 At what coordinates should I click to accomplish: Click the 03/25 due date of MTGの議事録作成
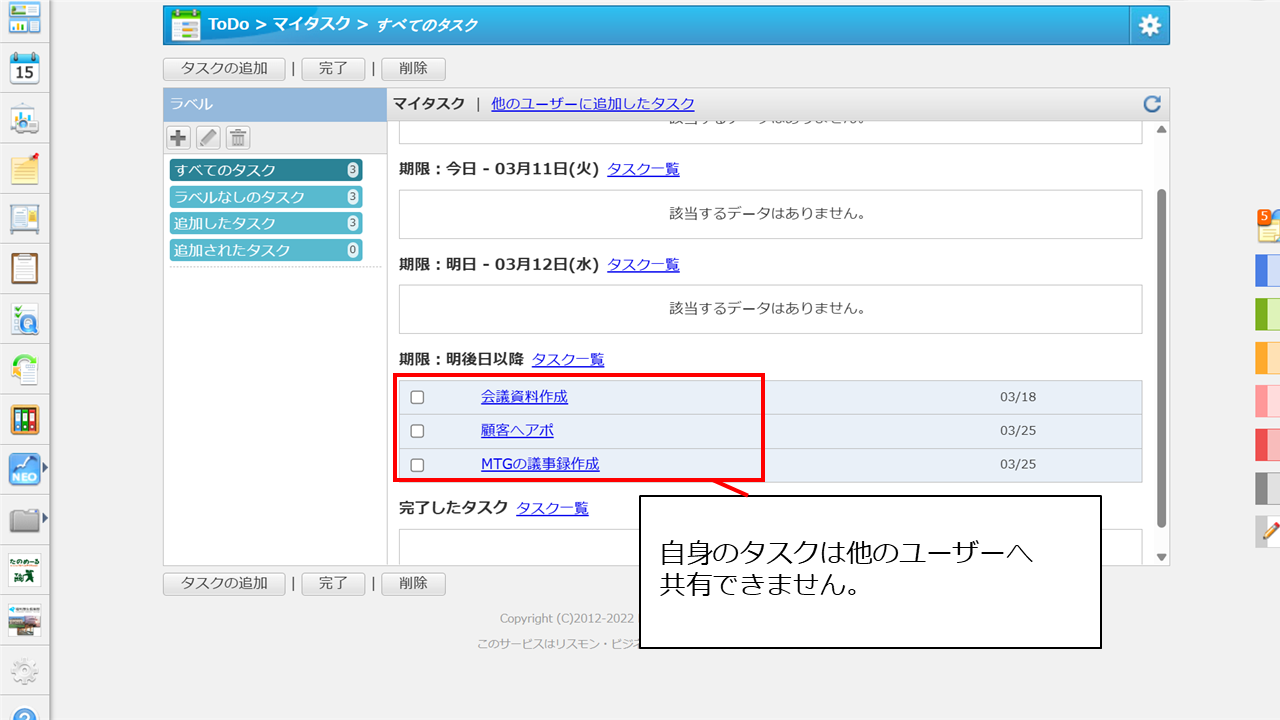point(1018,465)
